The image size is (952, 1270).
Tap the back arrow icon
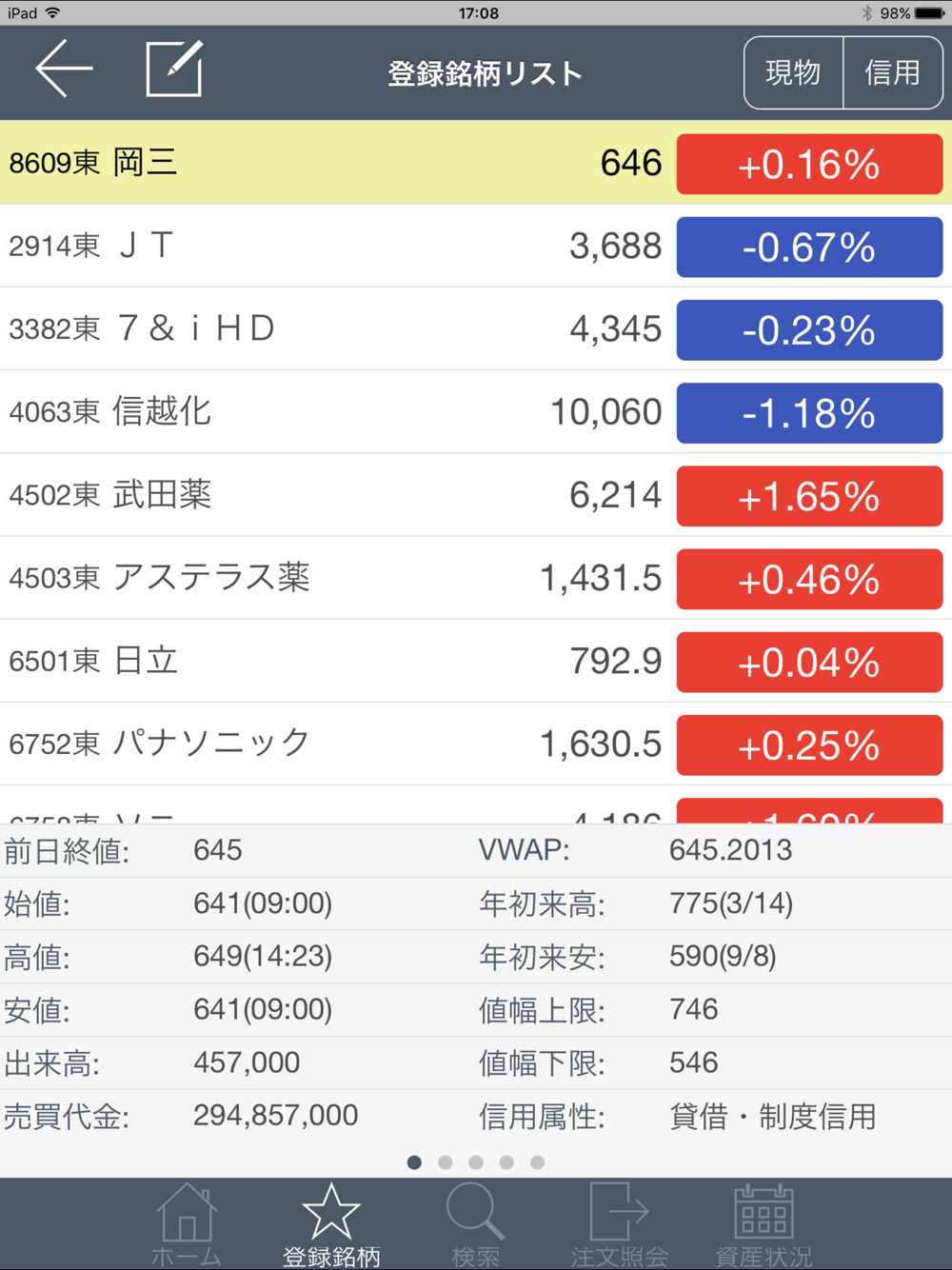[64, 68]
